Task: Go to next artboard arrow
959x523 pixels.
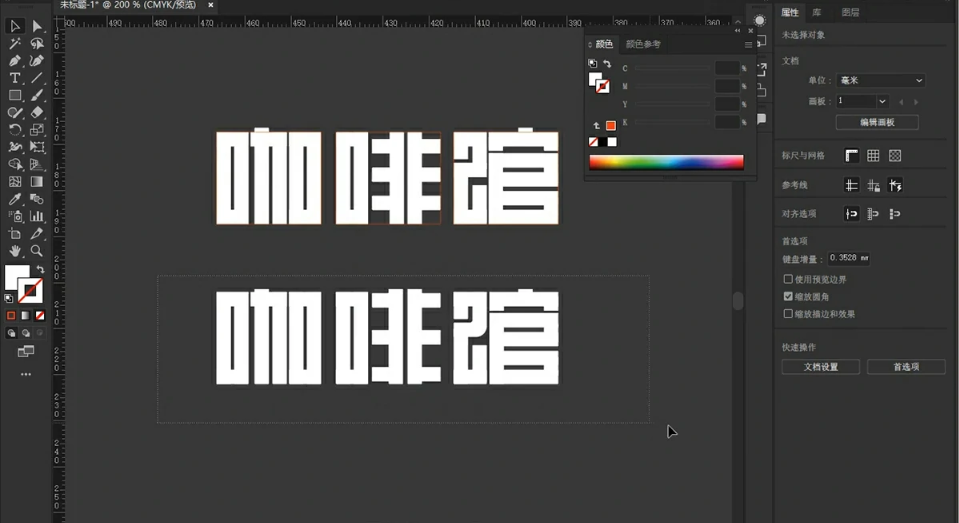Action: [916, 102]
